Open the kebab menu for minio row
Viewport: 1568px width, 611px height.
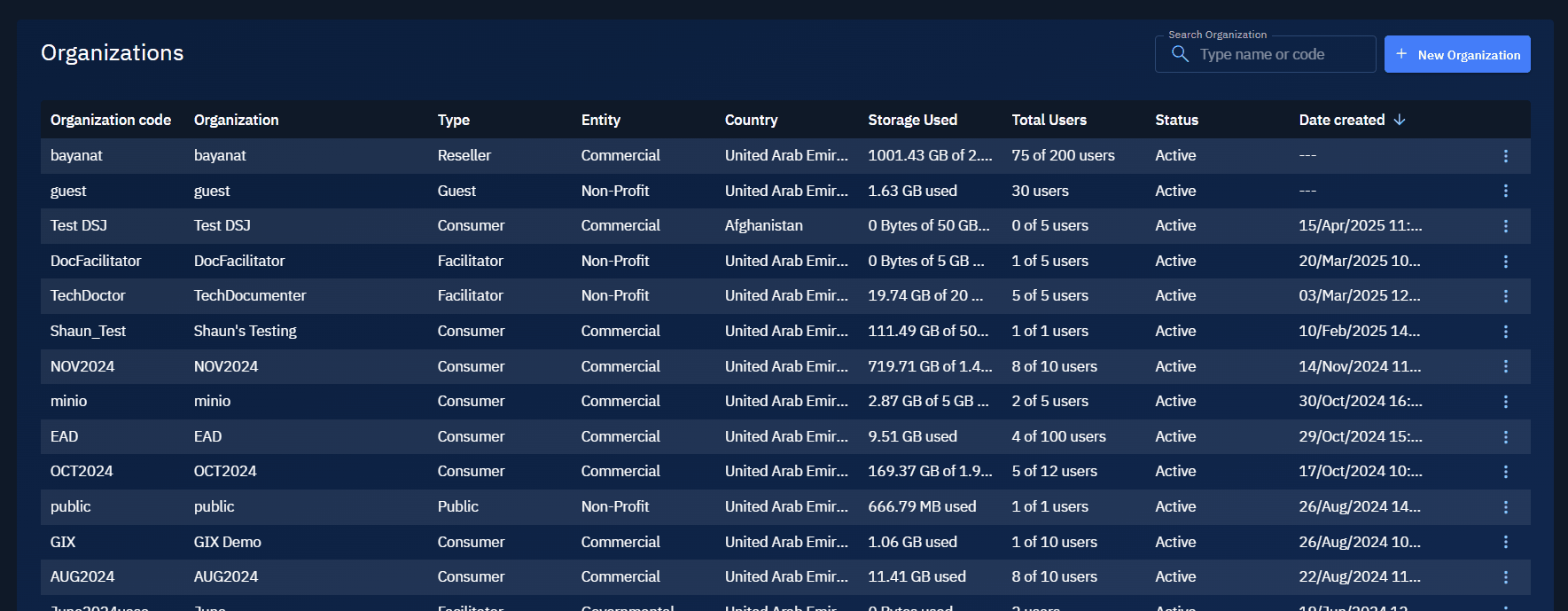(x=1505, y=402)
